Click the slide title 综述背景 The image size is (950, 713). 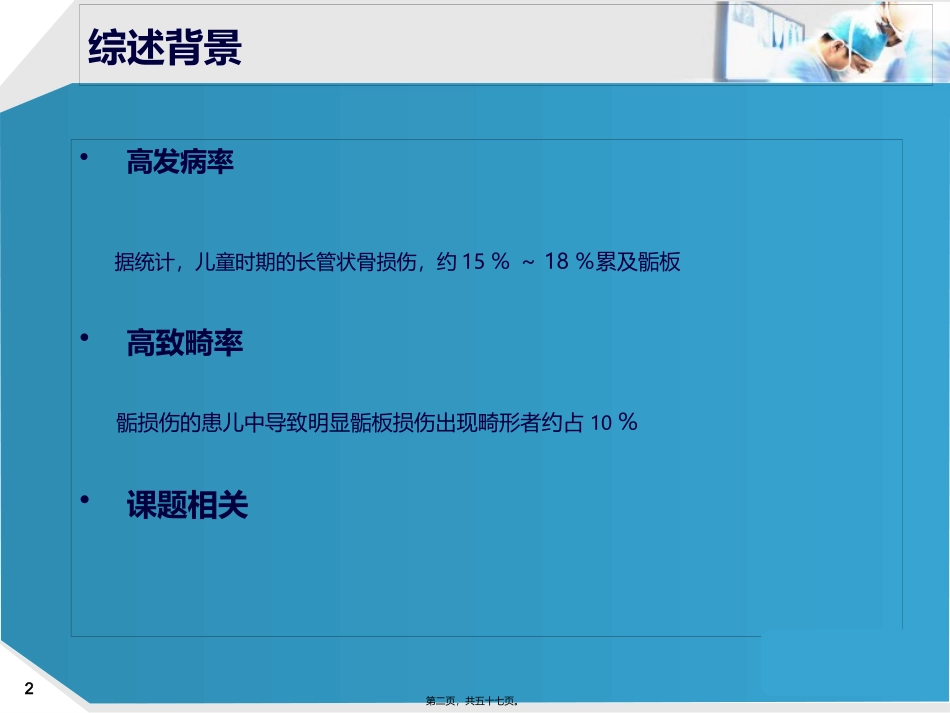click(x=165, y=47)
